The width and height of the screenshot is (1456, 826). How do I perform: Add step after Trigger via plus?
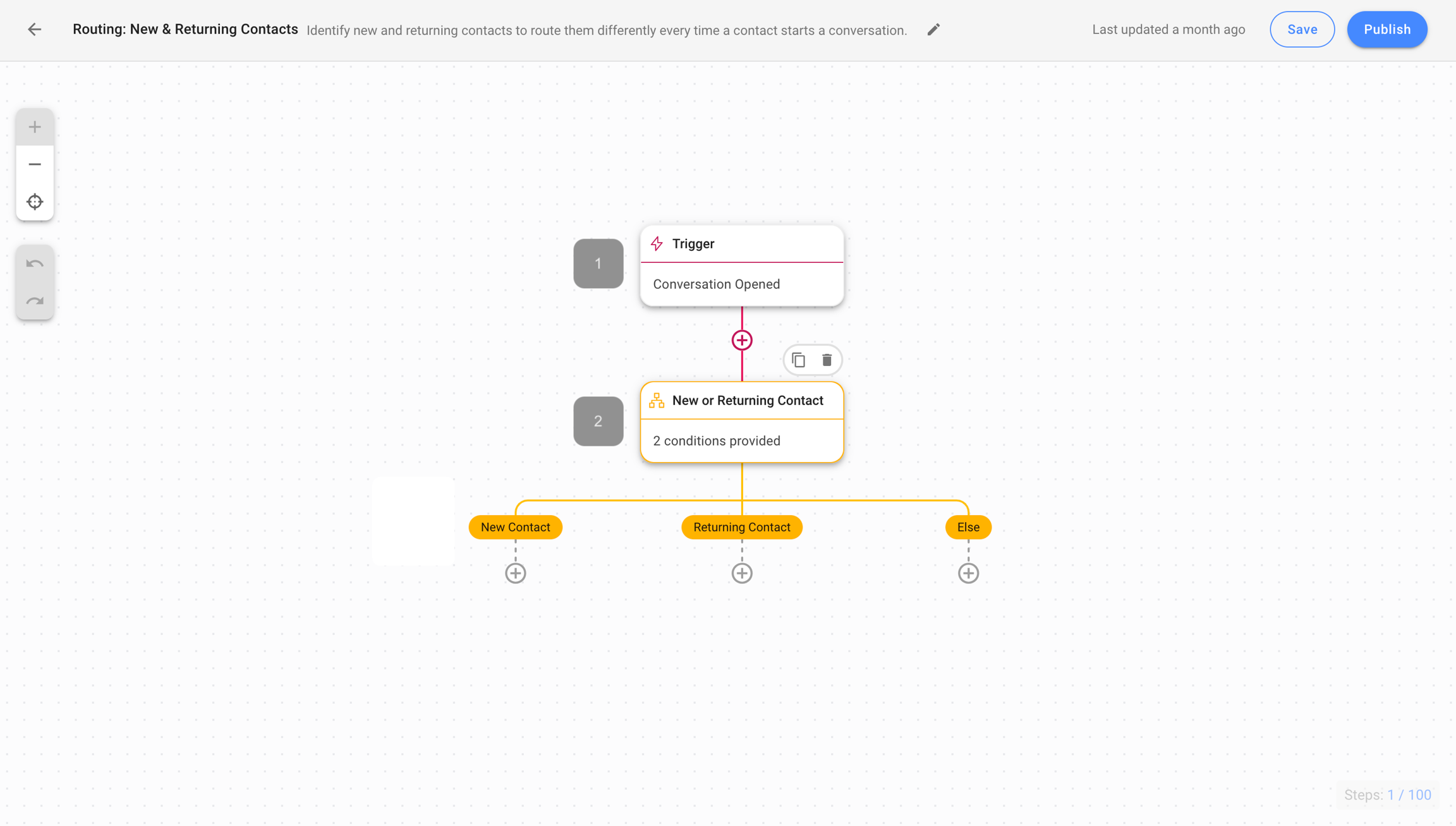pos(742,340)
